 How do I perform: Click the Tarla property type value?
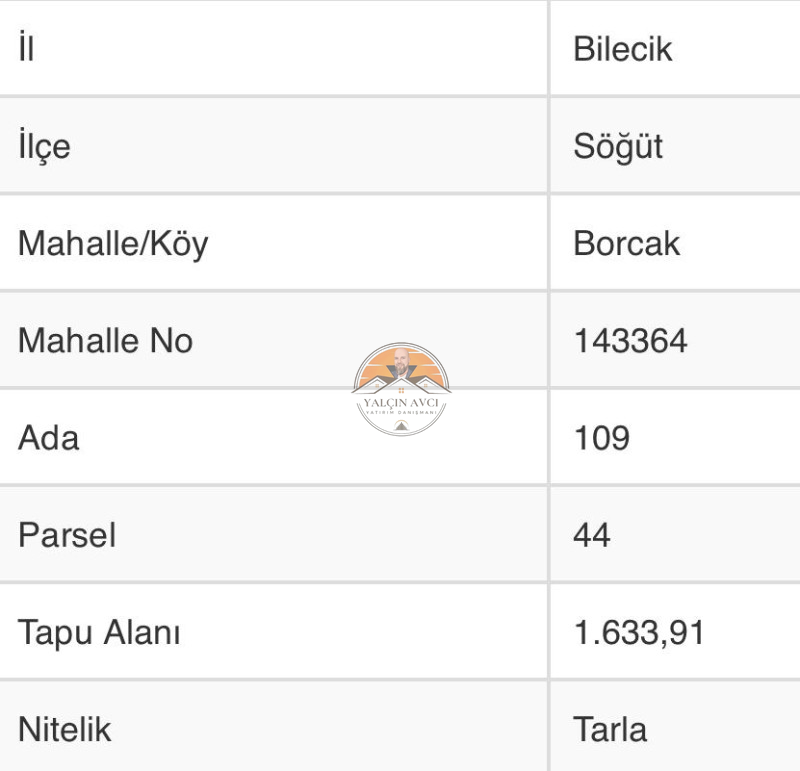pos(610,729)
